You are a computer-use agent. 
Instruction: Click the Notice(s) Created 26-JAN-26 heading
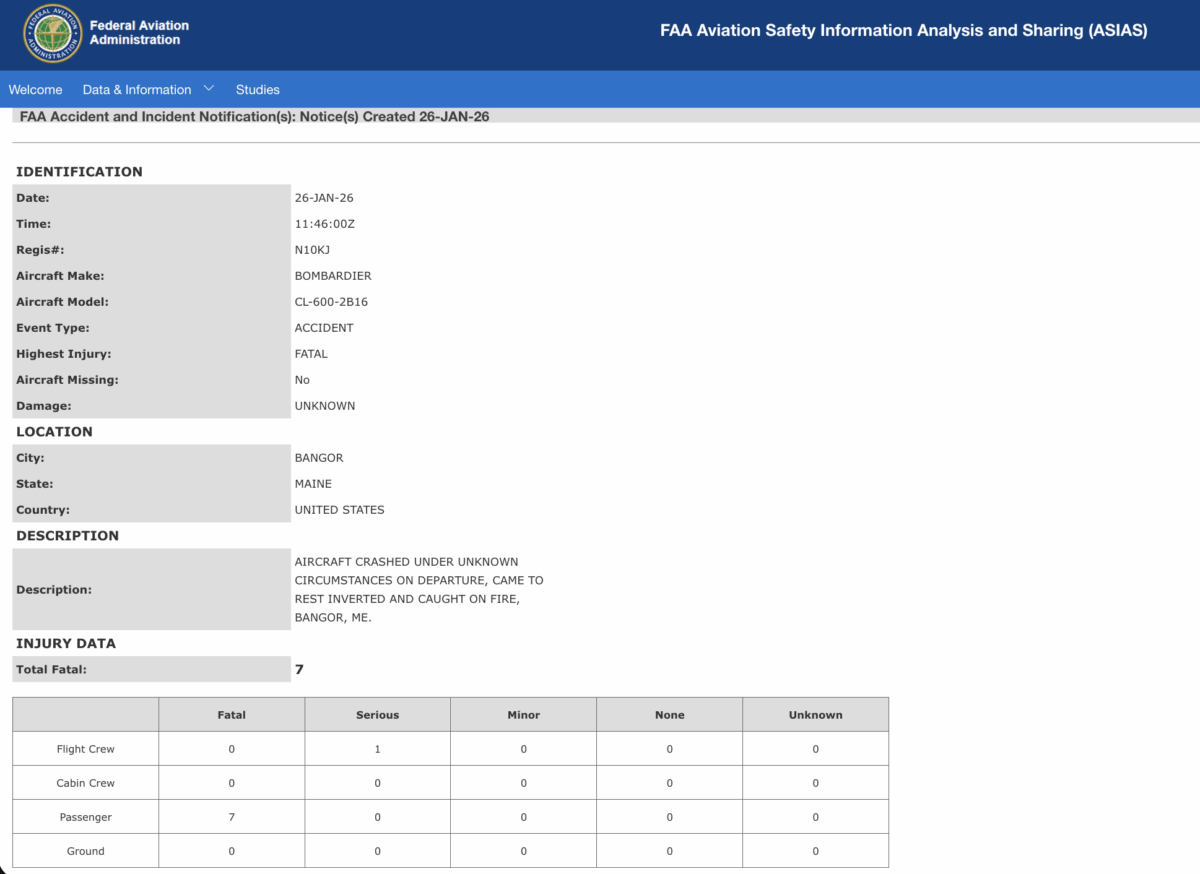pyautogui.click(x=254, y=116)
